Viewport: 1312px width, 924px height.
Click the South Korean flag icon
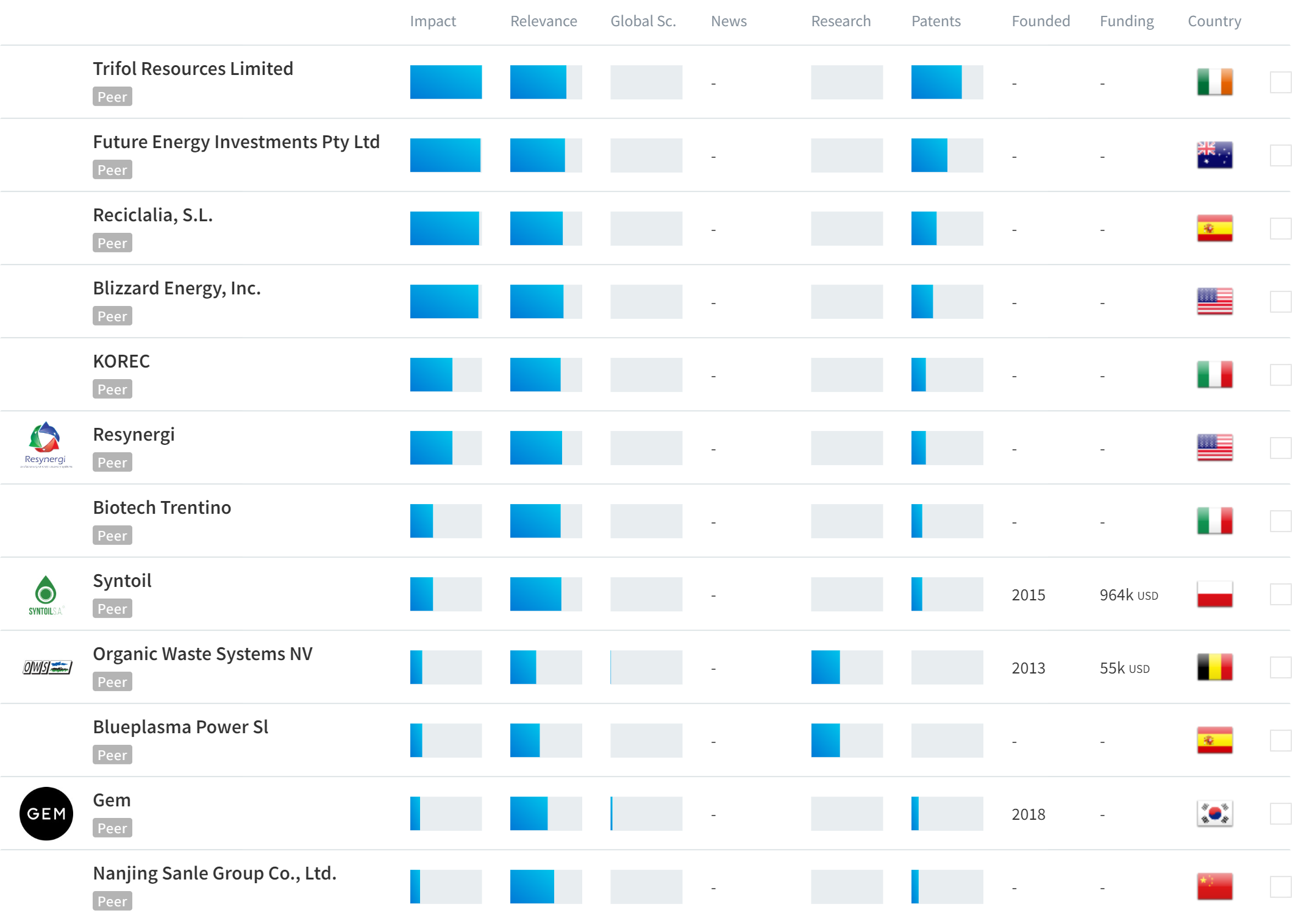(x=1214, y=814)
